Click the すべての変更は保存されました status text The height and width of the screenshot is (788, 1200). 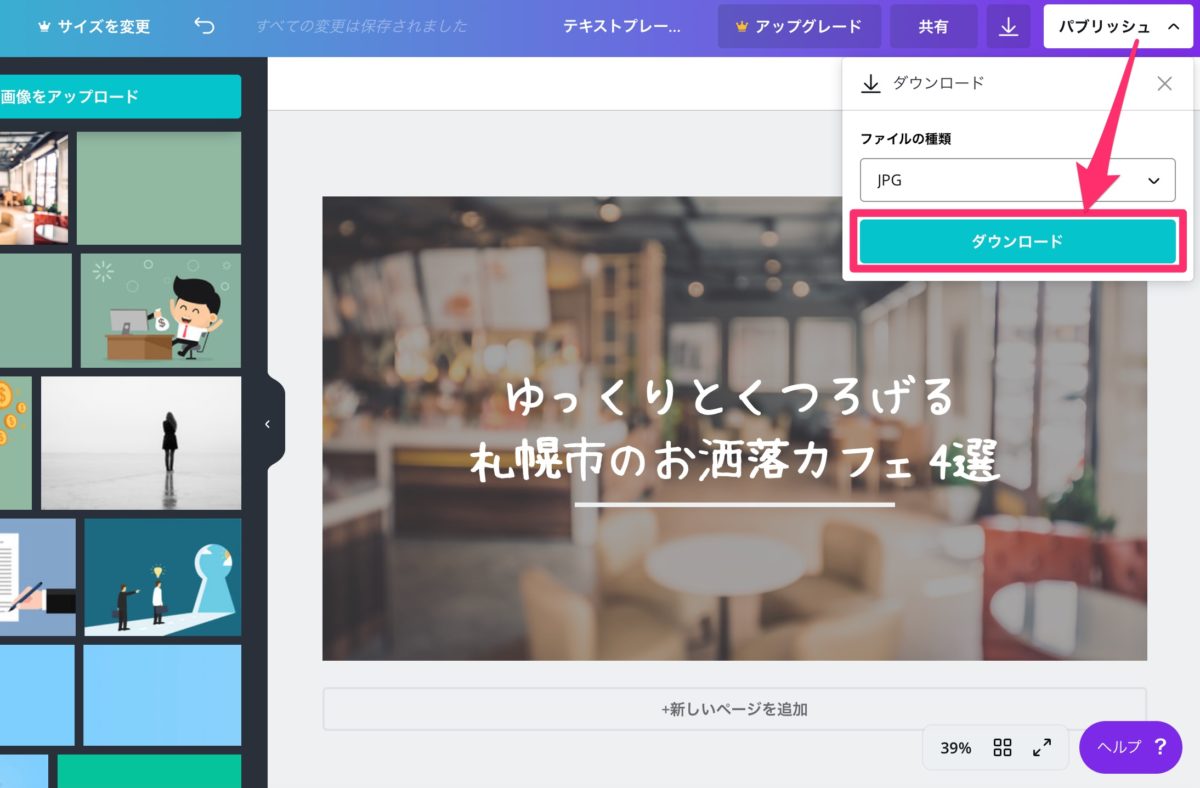point(361,27)
